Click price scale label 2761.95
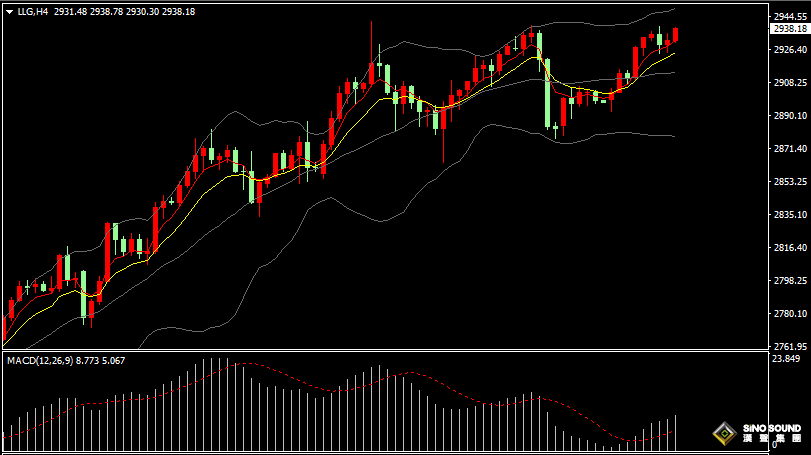Viewport: 811px width, 455px height. [790, 346]
